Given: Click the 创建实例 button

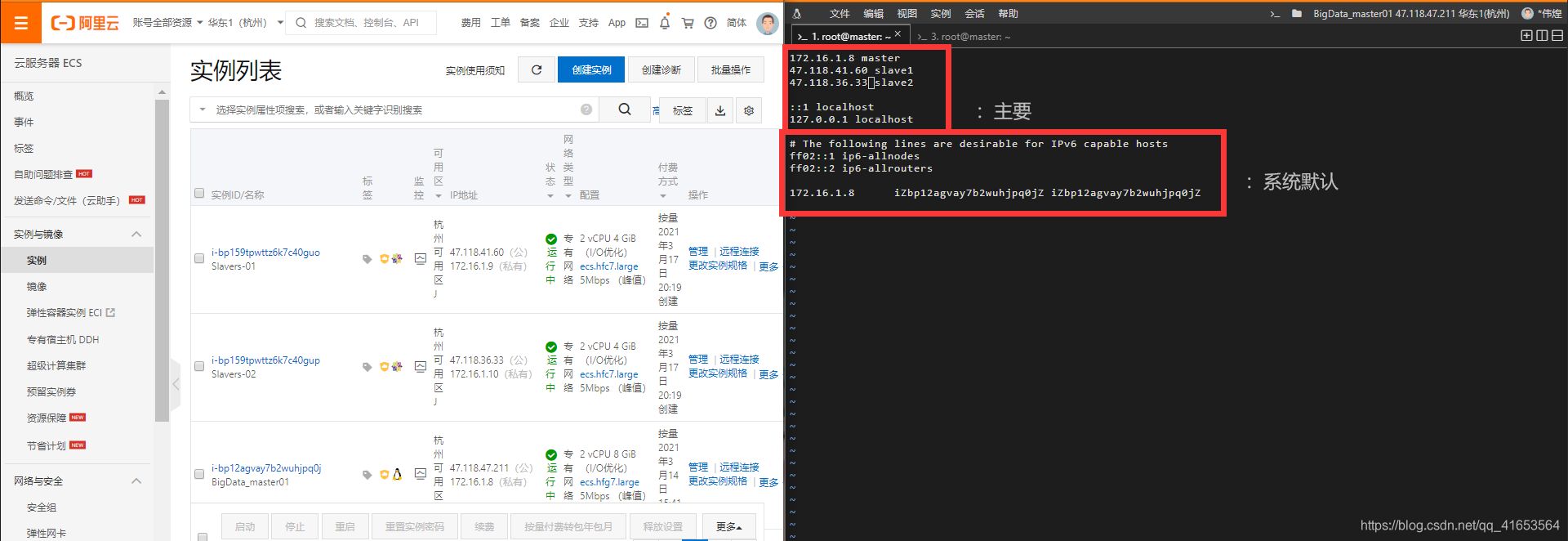Looking at the screenshot, I should pos(591,70).
